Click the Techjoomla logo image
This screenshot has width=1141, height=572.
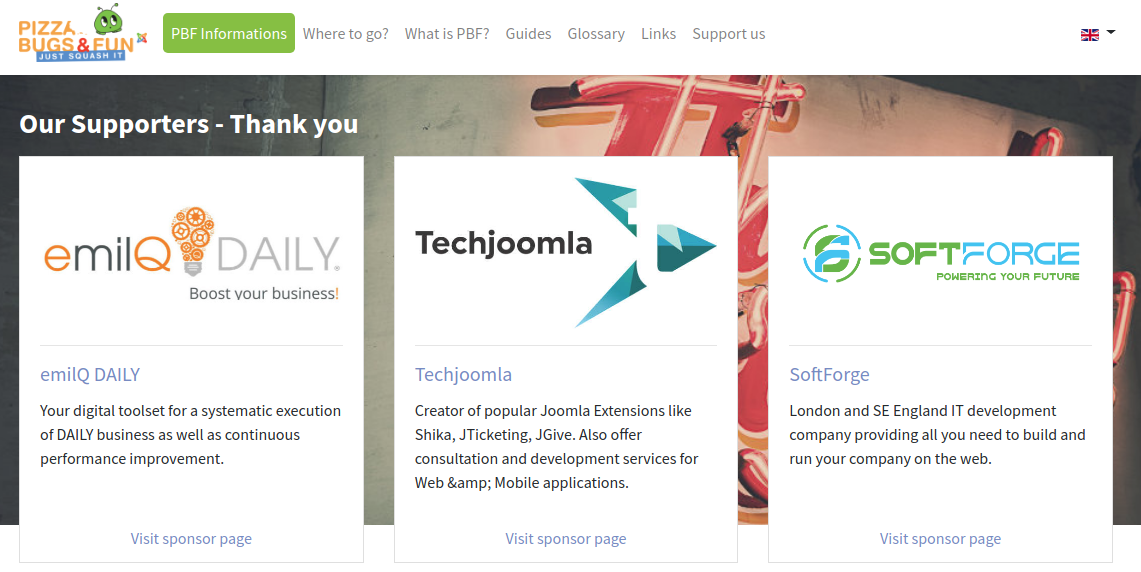click(x=566, y=252)
